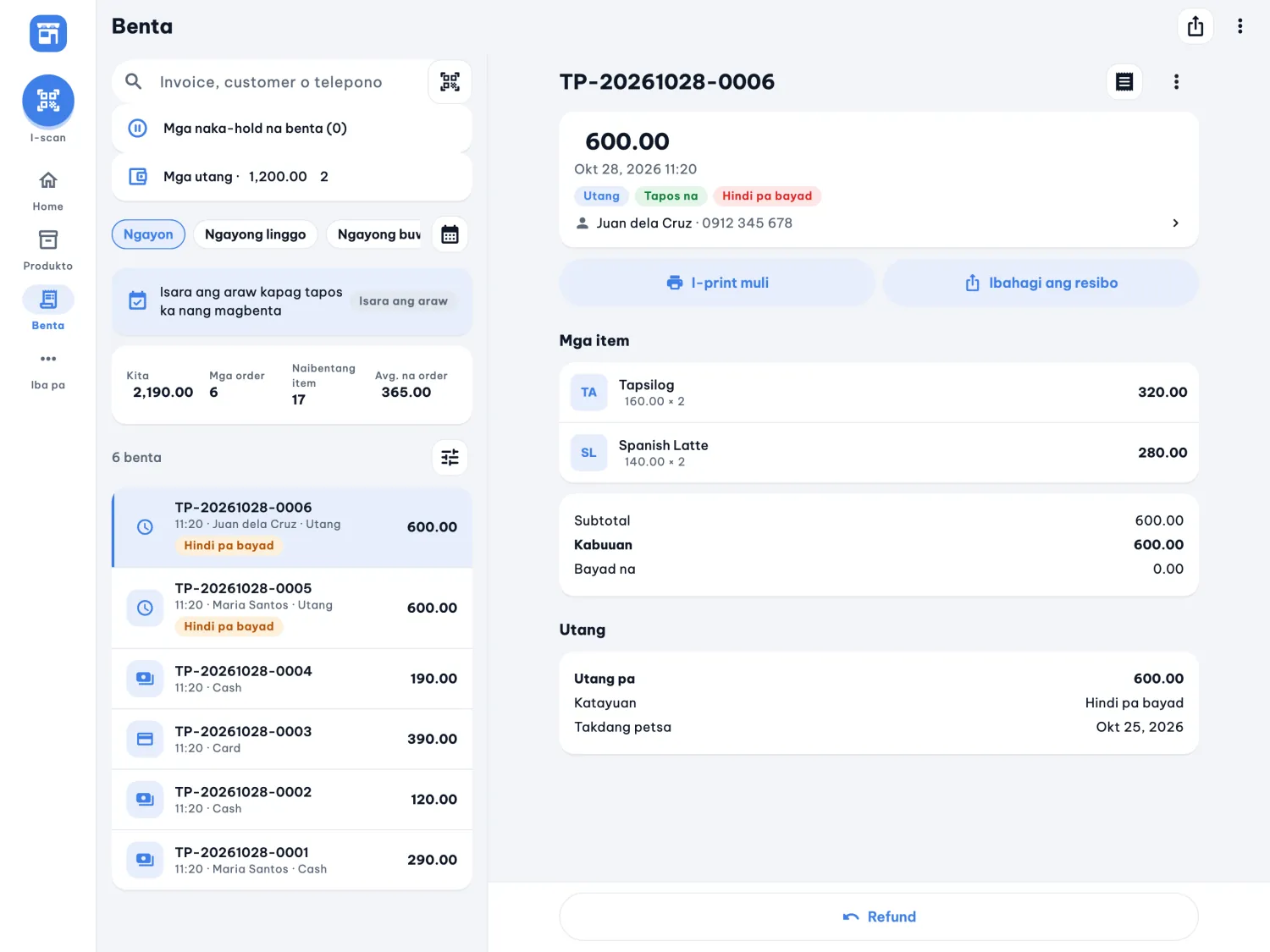Click the Kita 2,190.00 stat
1270x952 pixels.
(160, 385)
